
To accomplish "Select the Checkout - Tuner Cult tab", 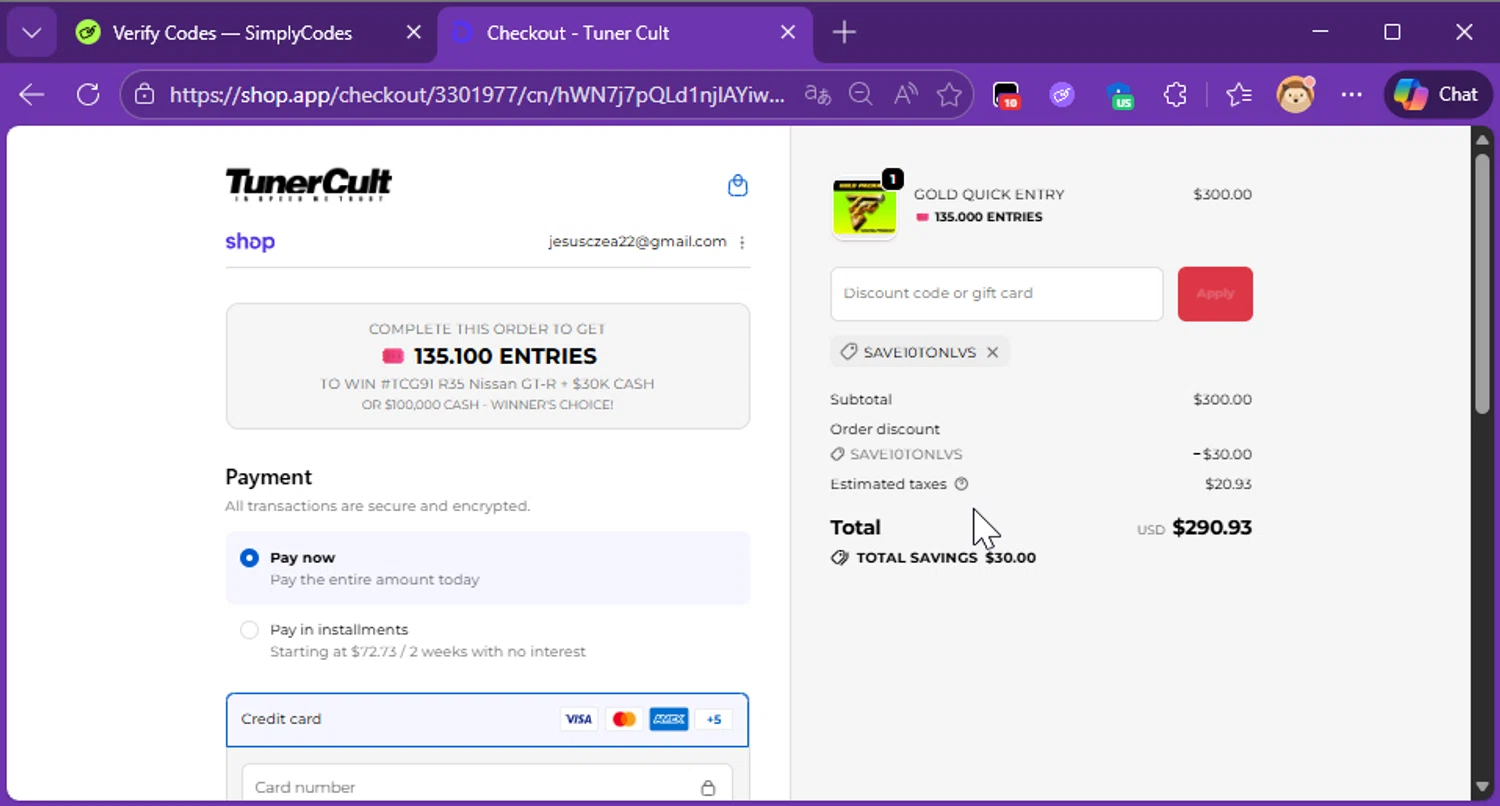I will [577, 33].
